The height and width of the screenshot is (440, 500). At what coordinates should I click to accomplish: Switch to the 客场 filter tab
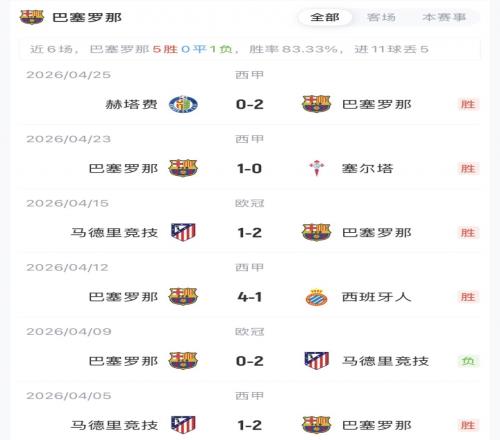coord(381,17)
